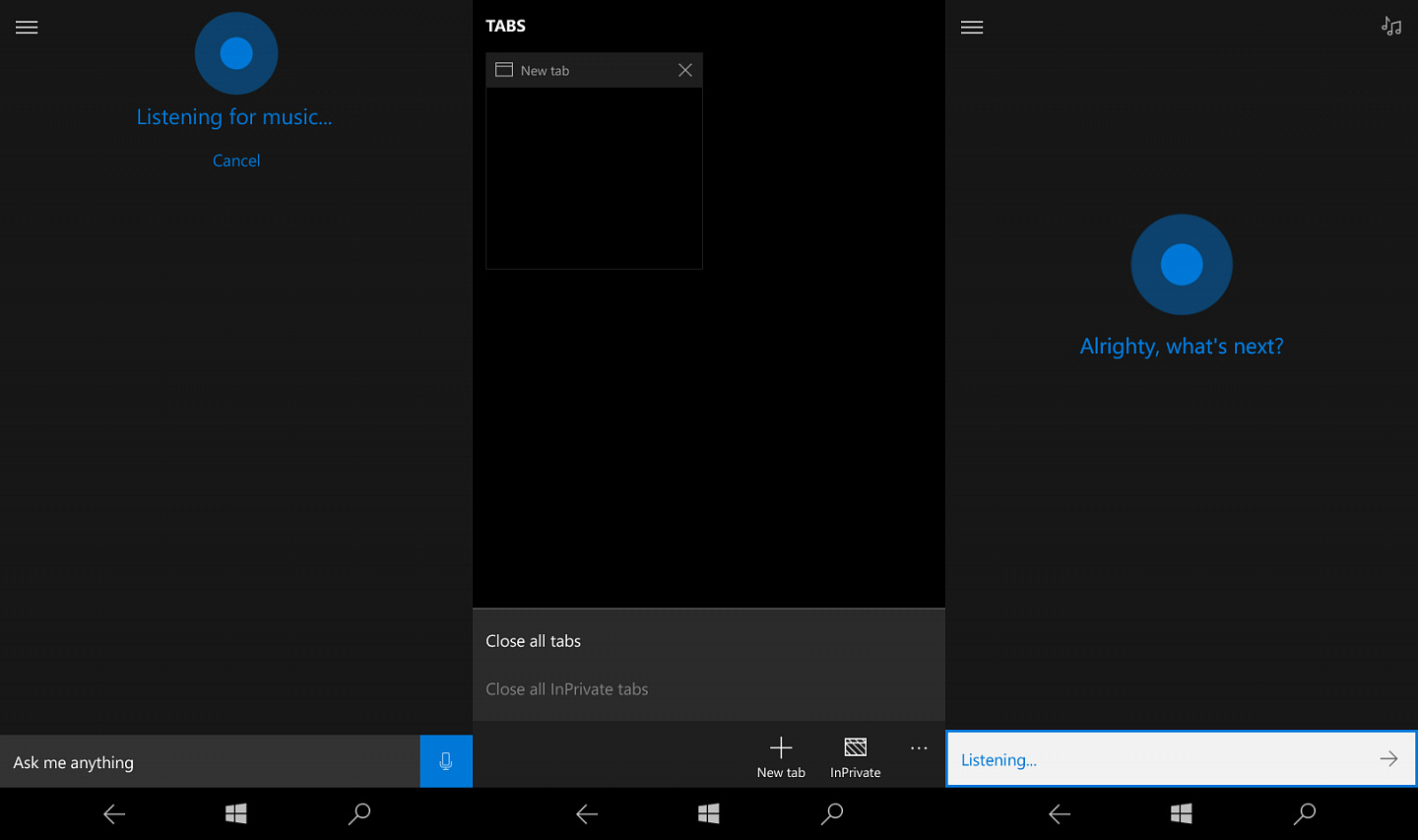Collapse the three-dots more menu
Viewport: 1418px width, 840px height.
pos(919,748)
